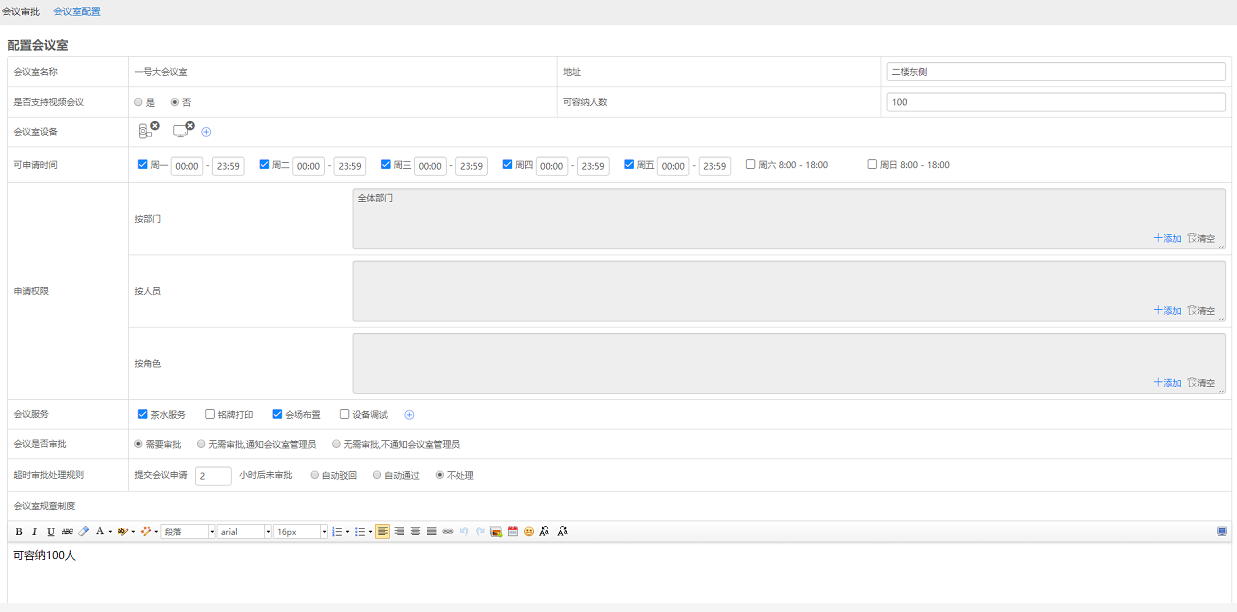The width and height of the screenshot is (1237, 612).
Task: Click the Bold formatting icon
Action: tap(18, 531)
